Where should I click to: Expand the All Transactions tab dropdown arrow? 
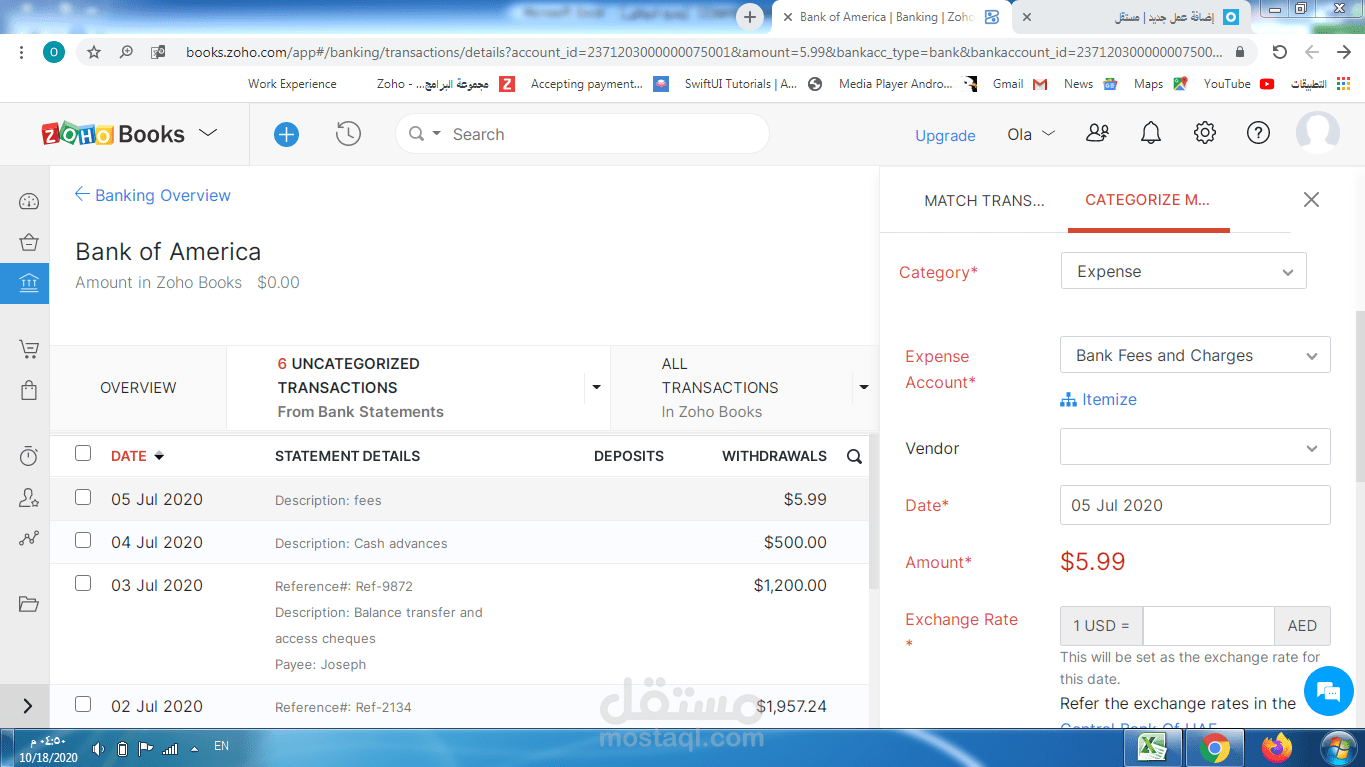(864, 387)
